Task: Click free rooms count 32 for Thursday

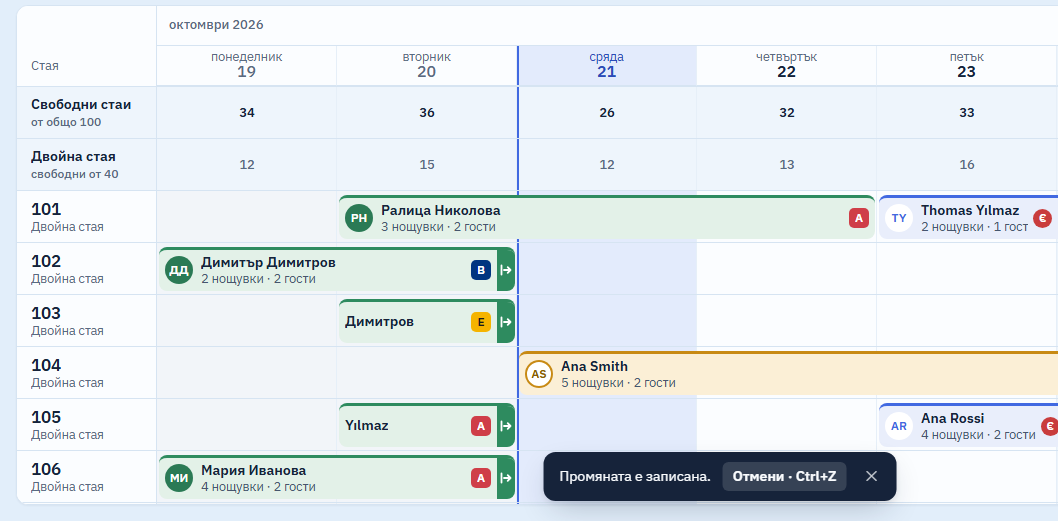Action: click(x=787, y=113)
